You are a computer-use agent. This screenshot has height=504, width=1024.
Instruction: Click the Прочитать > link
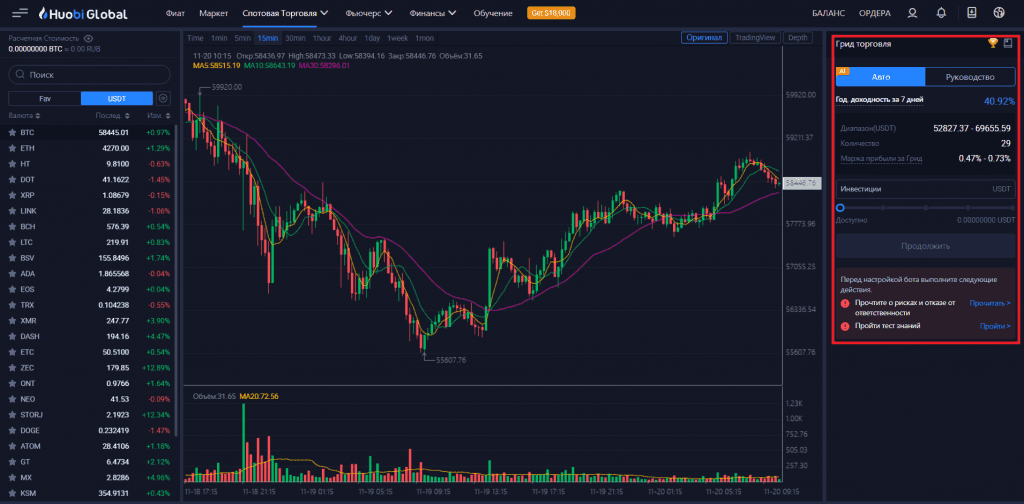pos(990,303)
